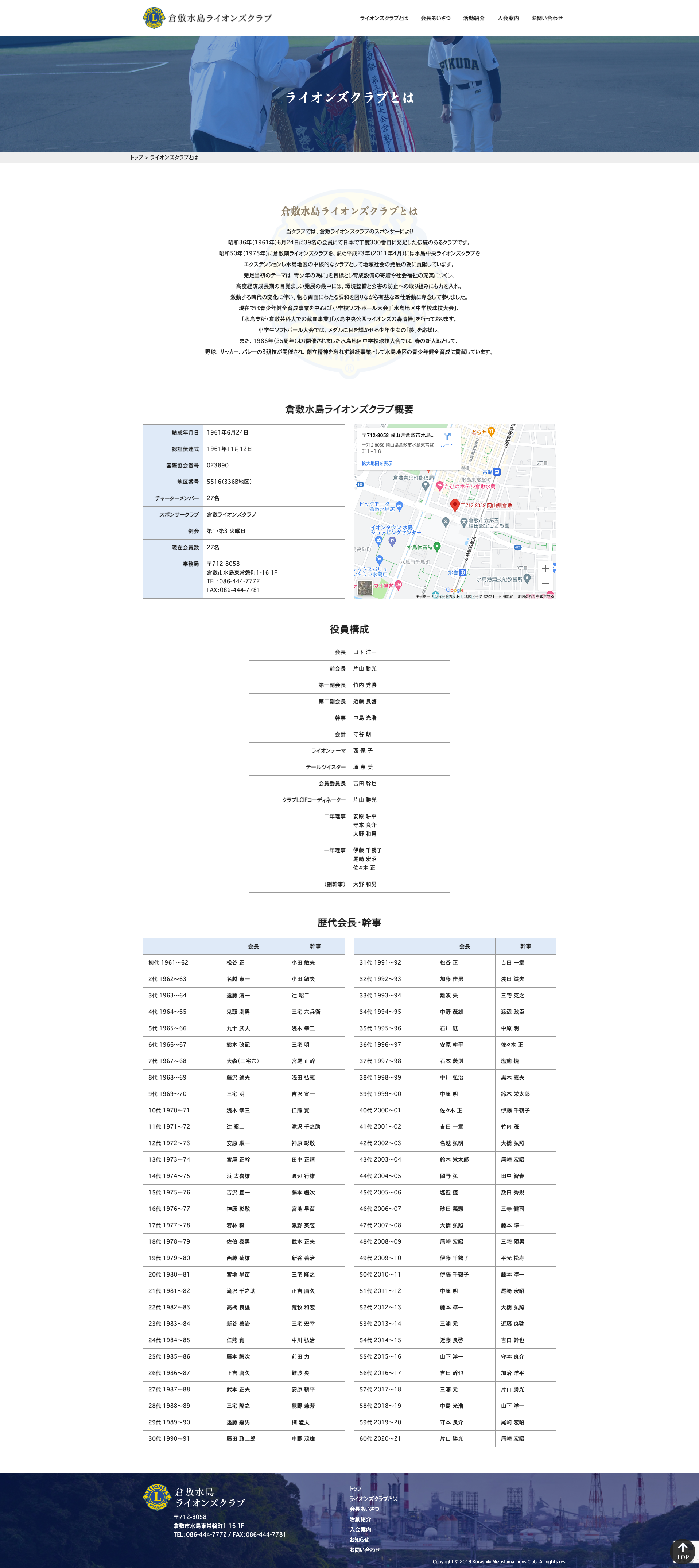Click the footer 会長あいさつ link

pos(364,1509)
